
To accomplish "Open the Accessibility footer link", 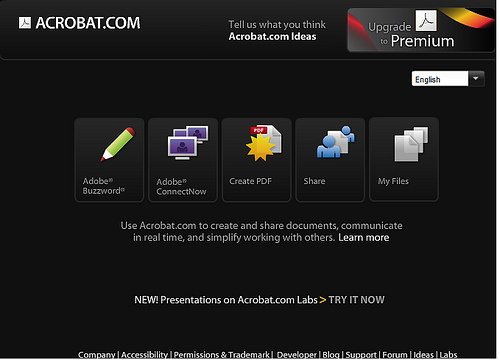I will [x=144, y=355].
